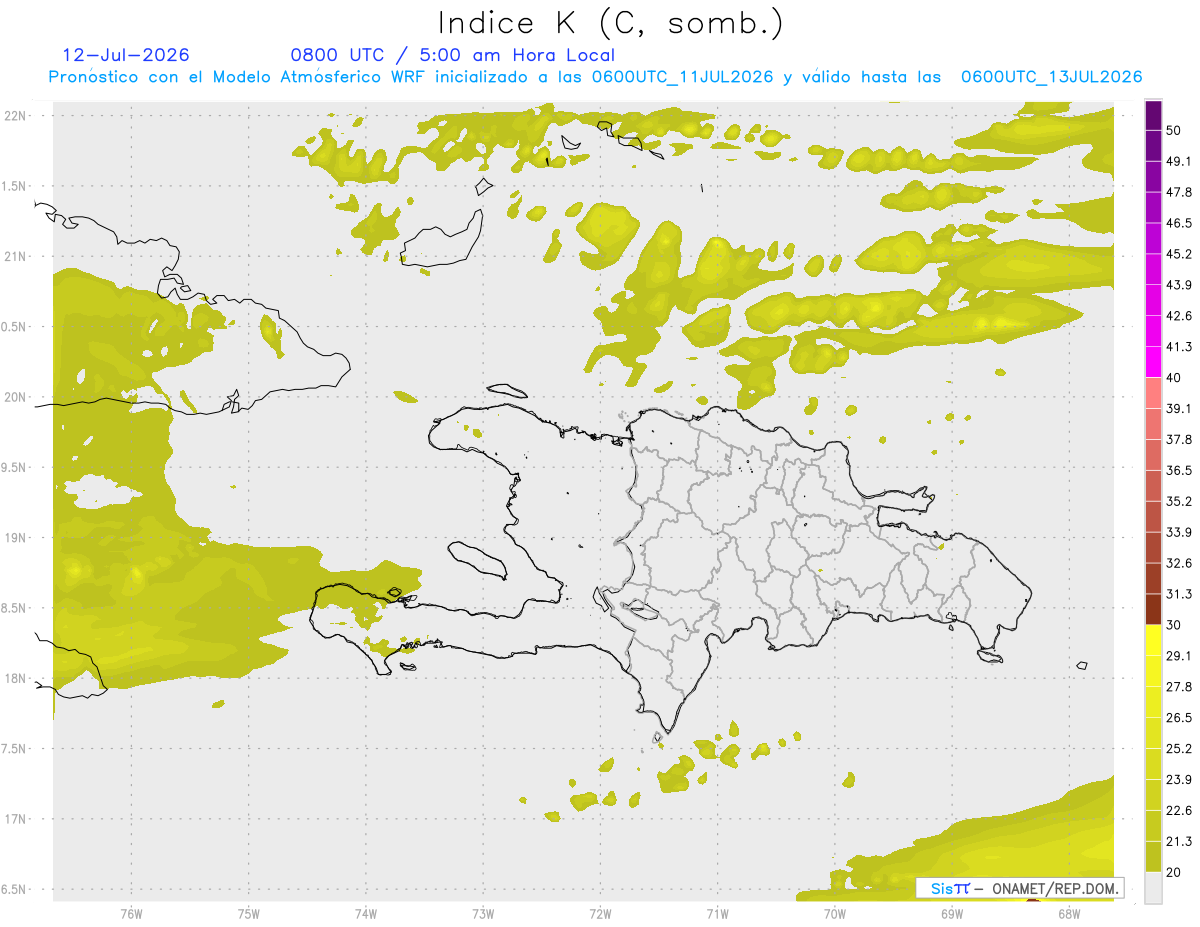The width and height of the screenshot is (1200, 927).
Task: Click legend value '22.6'
Action: [1179, 811]
